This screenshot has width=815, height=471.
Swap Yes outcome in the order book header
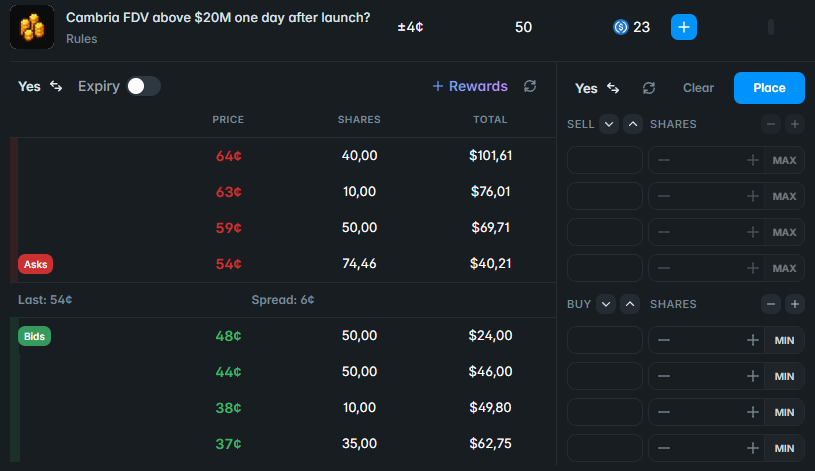[x=56, y=86]
